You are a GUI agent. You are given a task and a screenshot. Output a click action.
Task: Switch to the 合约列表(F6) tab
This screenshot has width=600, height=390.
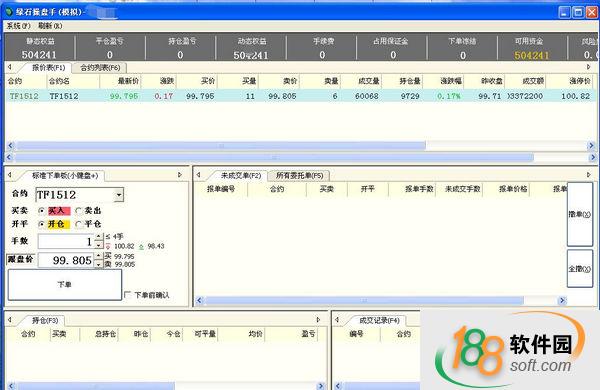pyautogui.click(x=100, y=68)
